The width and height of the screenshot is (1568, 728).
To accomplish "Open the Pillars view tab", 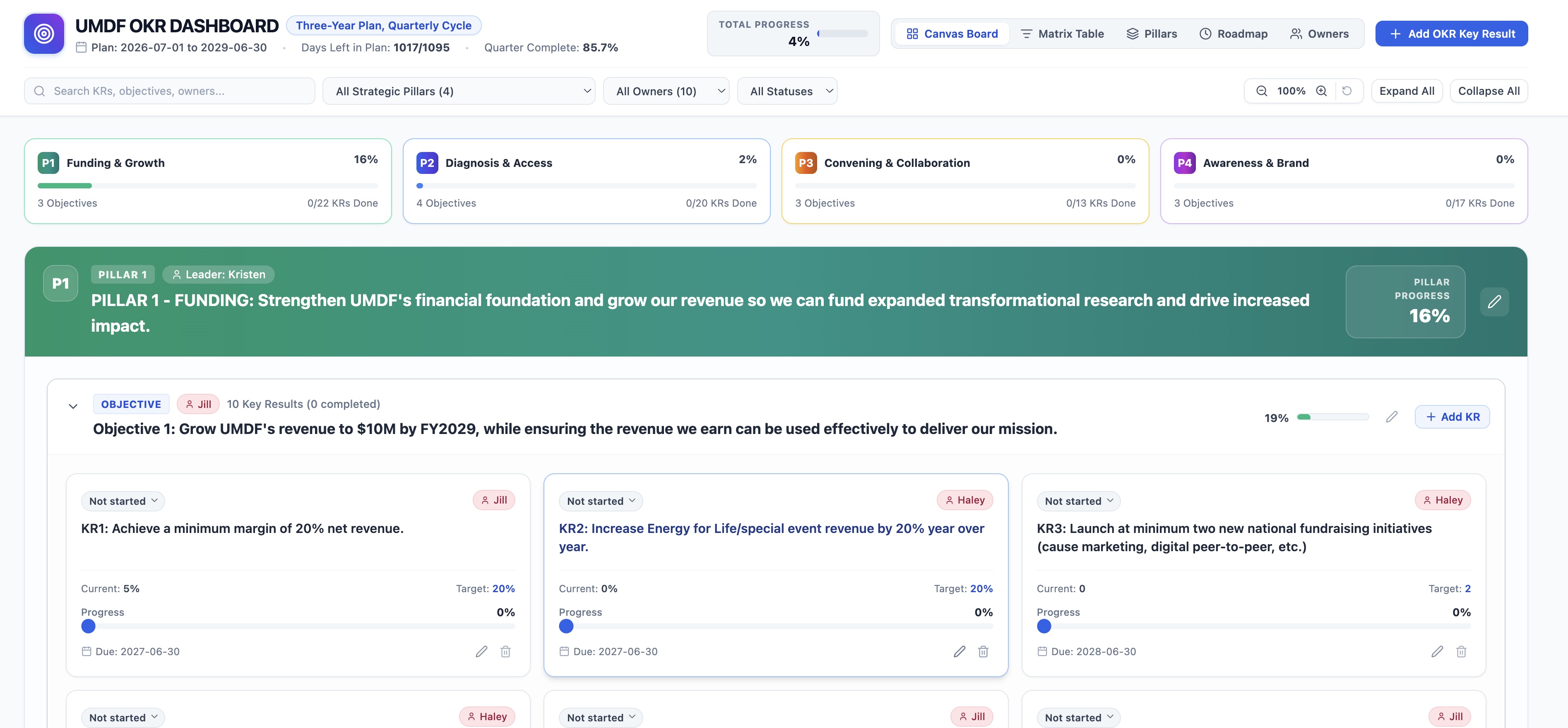I will tap(1152, 34).
